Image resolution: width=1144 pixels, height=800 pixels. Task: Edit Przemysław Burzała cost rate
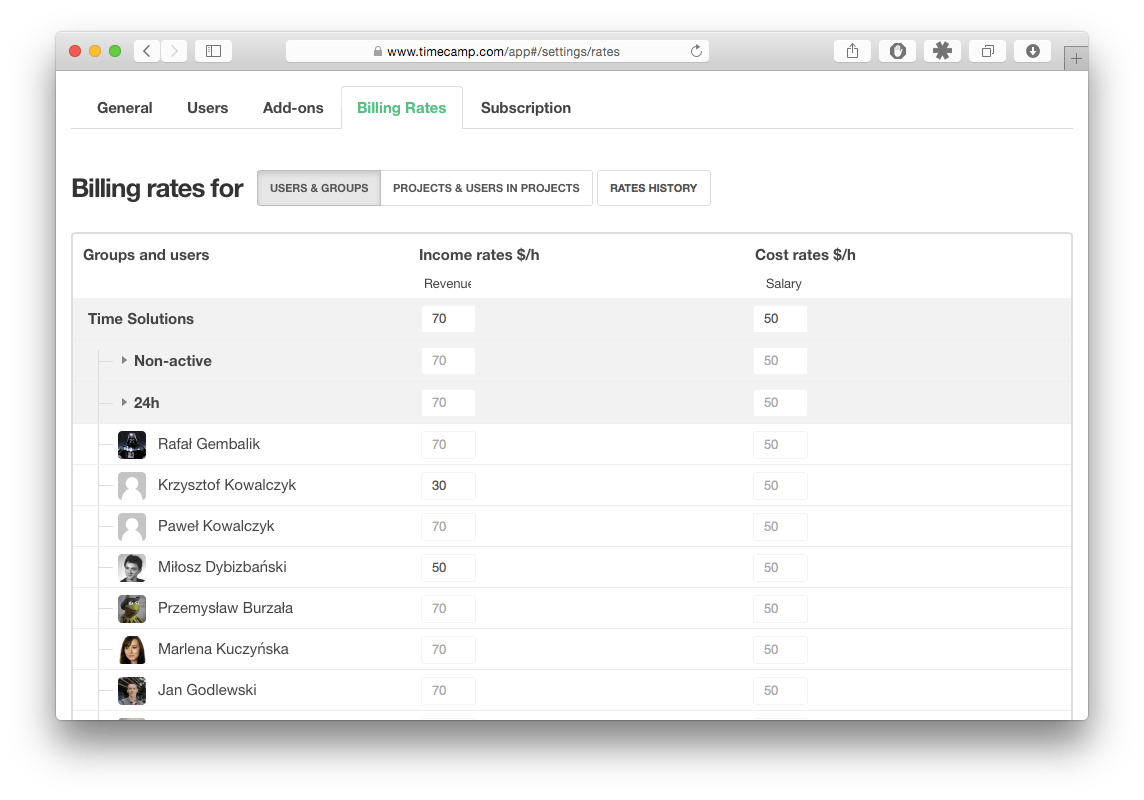(x=780, y=608)
